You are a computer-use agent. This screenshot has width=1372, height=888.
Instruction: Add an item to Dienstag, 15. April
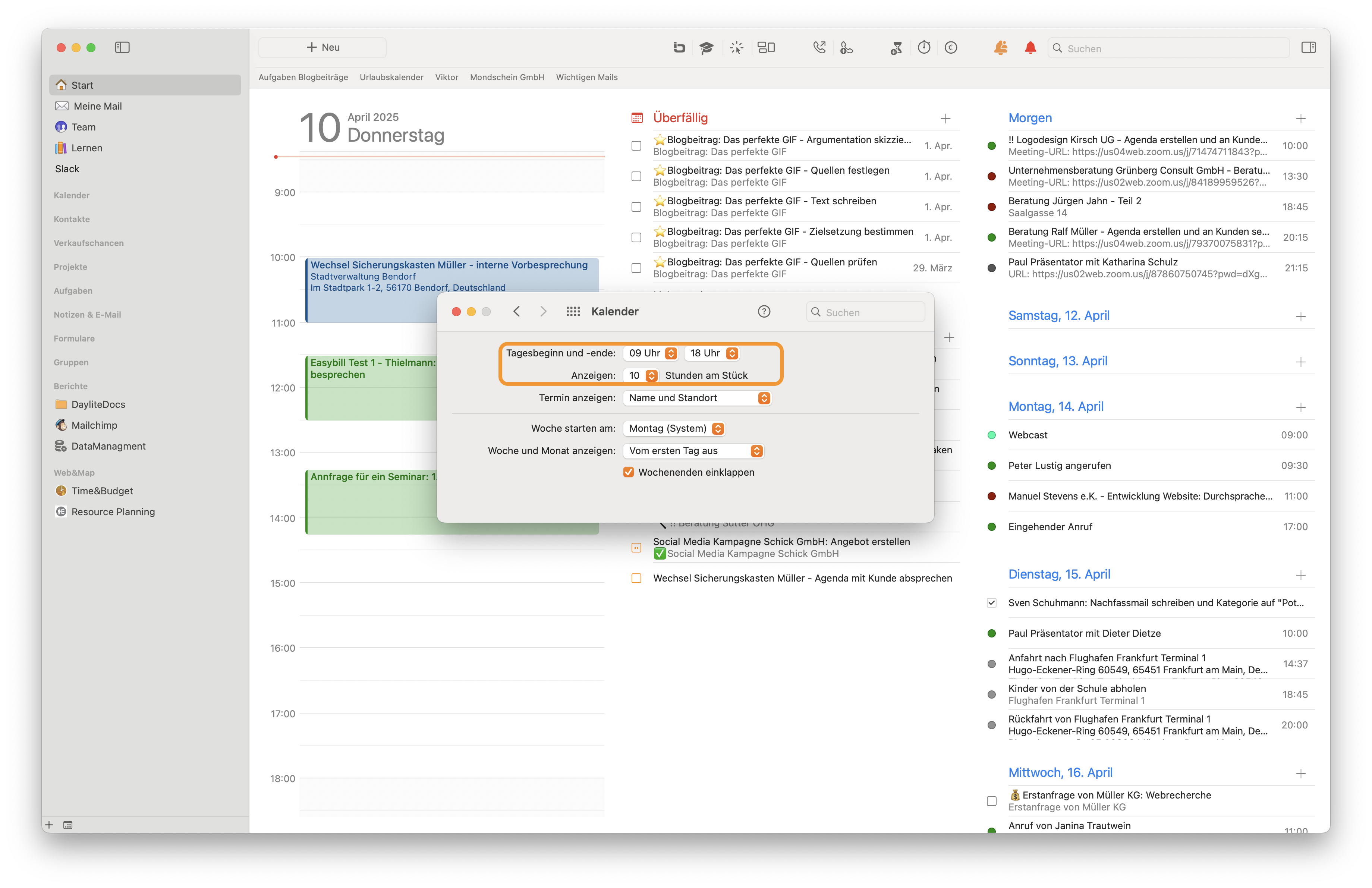[x=1300, y=575]
